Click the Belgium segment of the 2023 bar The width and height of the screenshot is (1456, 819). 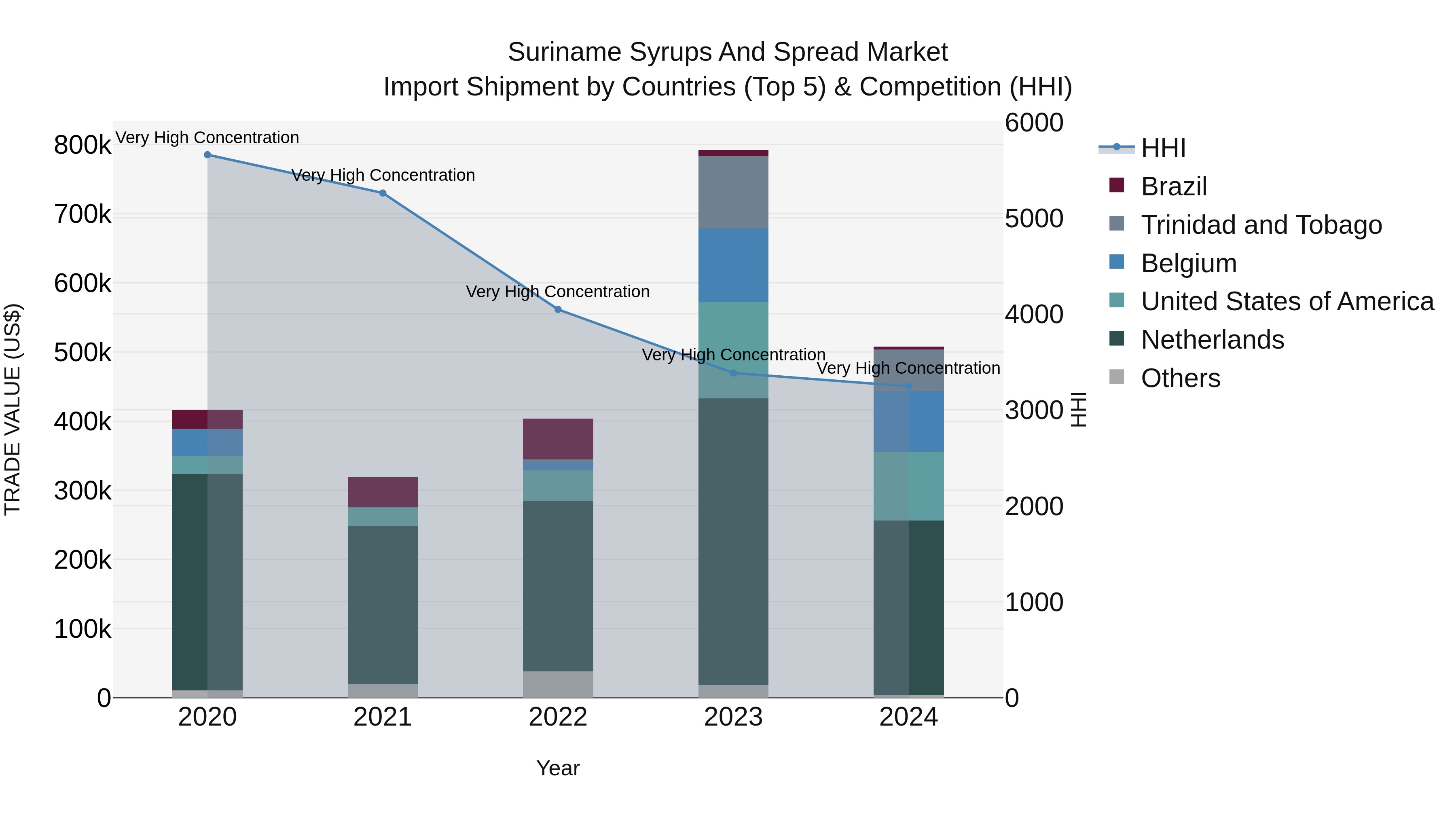tap(734, 266)
